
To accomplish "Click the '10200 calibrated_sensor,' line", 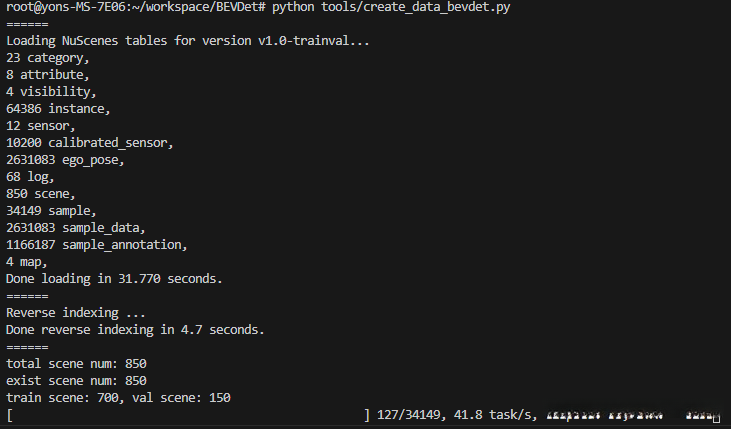I will (90, 143).
